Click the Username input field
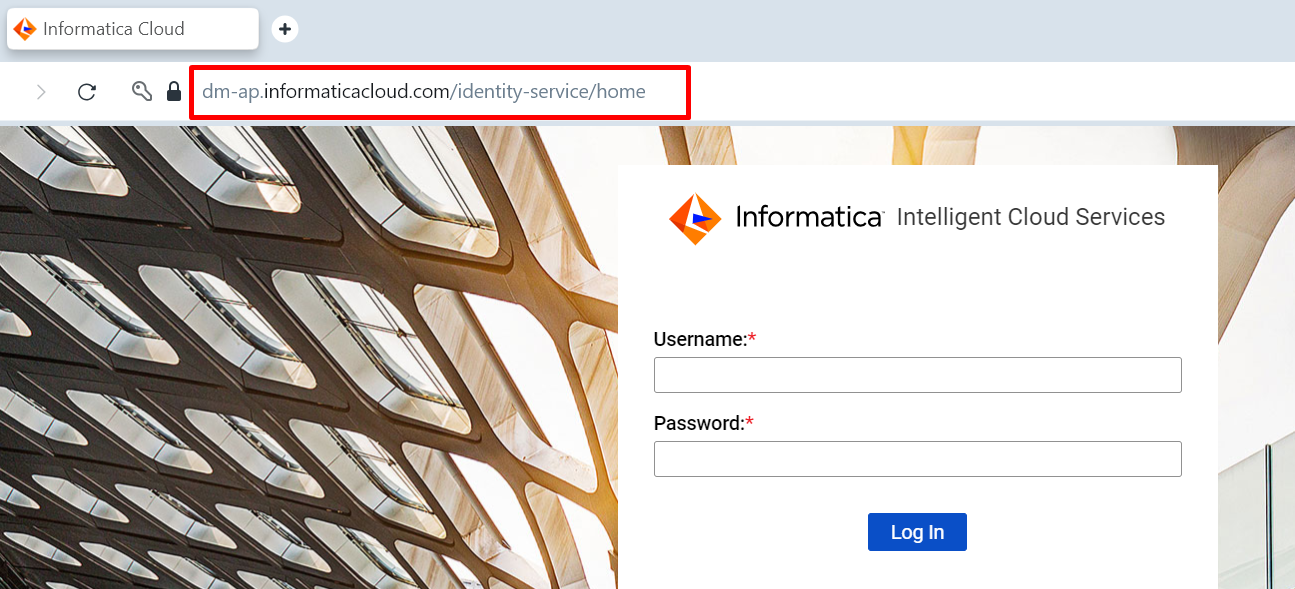The width and height of the screenshot is (1295, 589). 917,375
